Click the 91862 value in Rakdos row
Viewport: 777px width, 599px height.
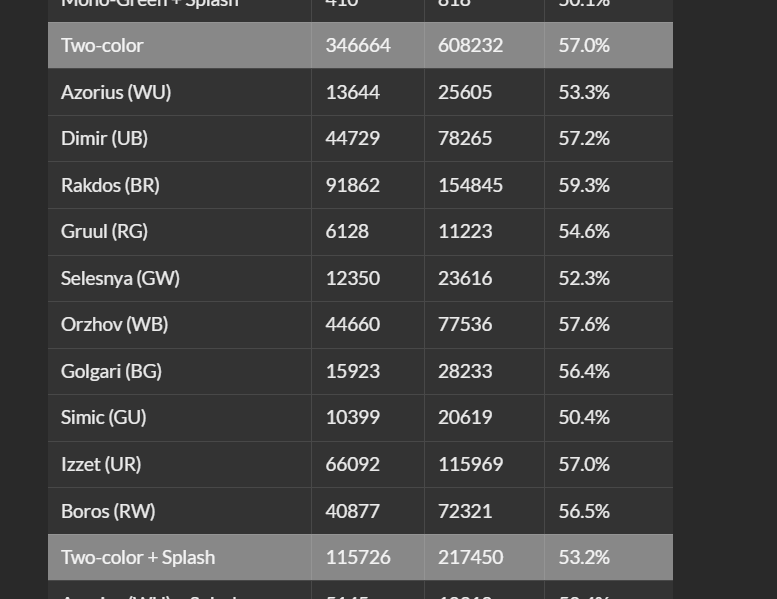tap(352, 185)
